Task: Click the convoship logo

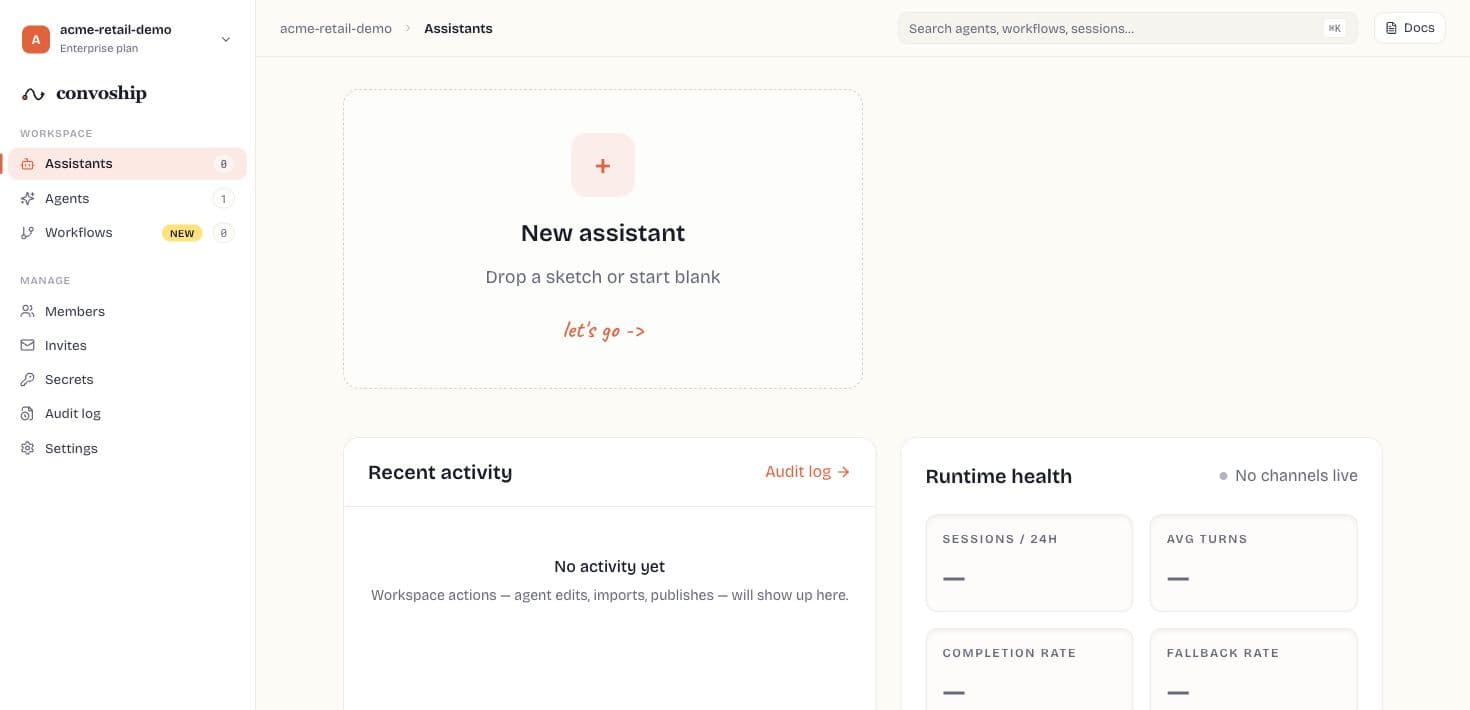Action: [85, 94]
